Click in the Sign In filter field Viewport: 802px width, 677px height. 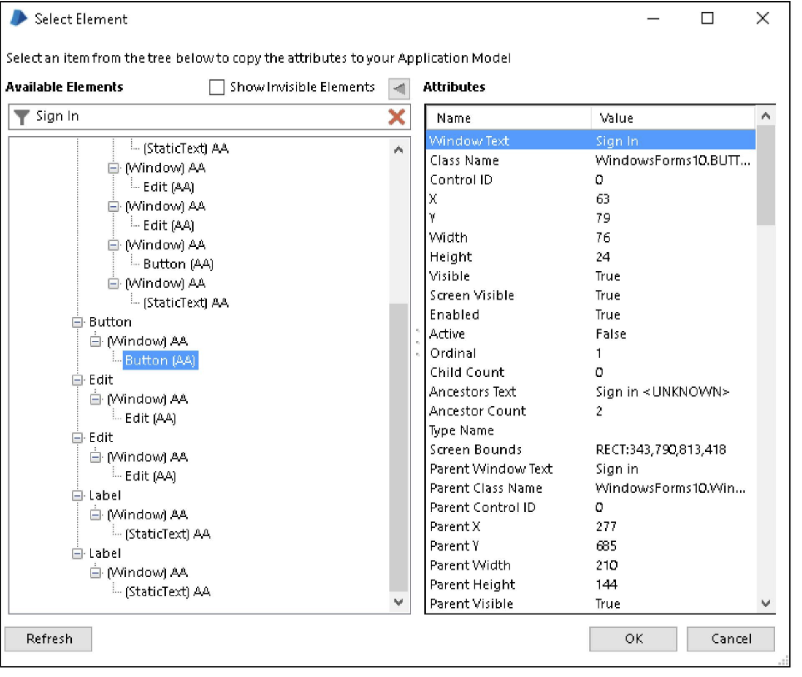tap(200, 117)
